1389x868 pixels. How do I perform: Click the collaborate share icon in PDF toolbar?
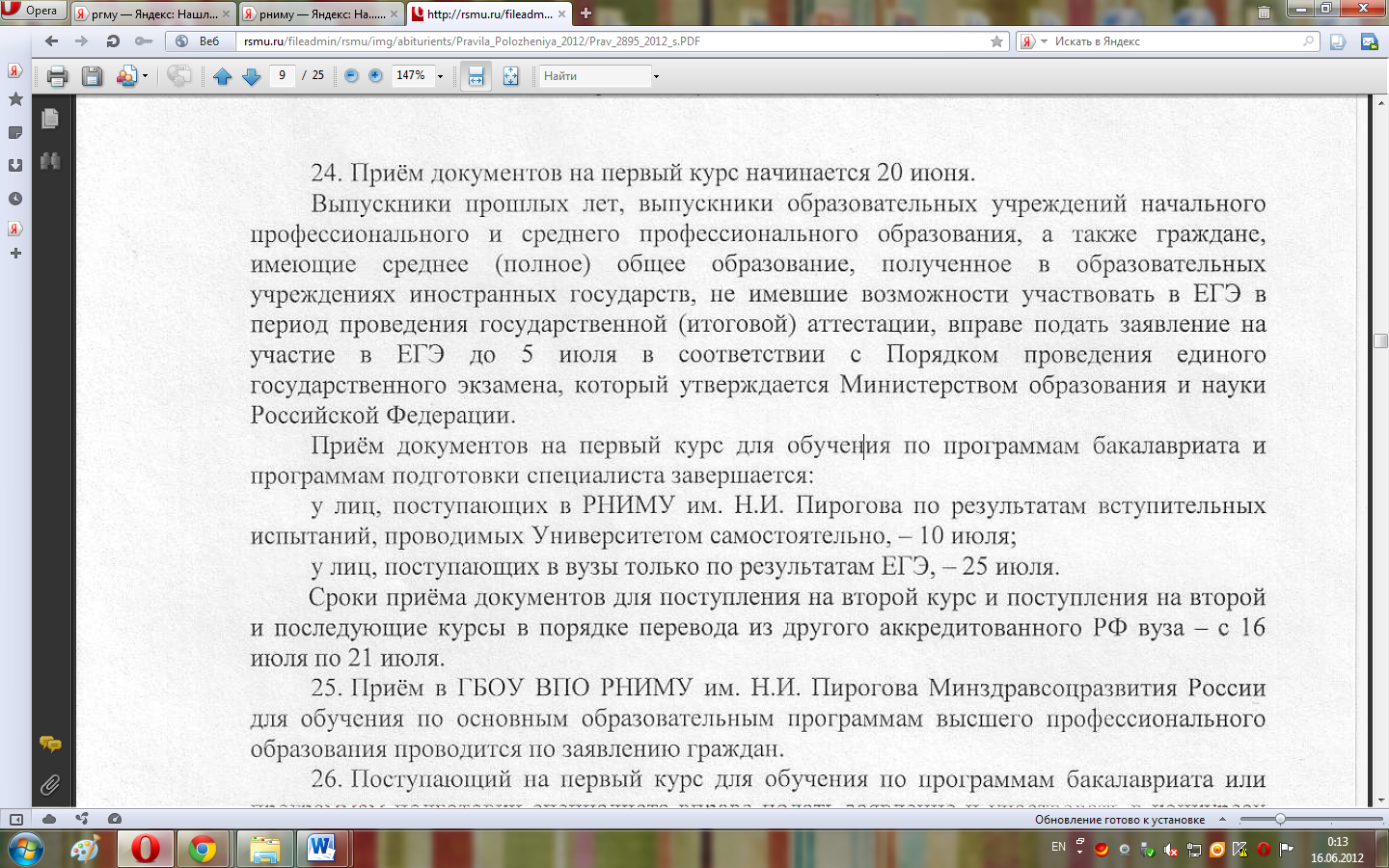126,76
